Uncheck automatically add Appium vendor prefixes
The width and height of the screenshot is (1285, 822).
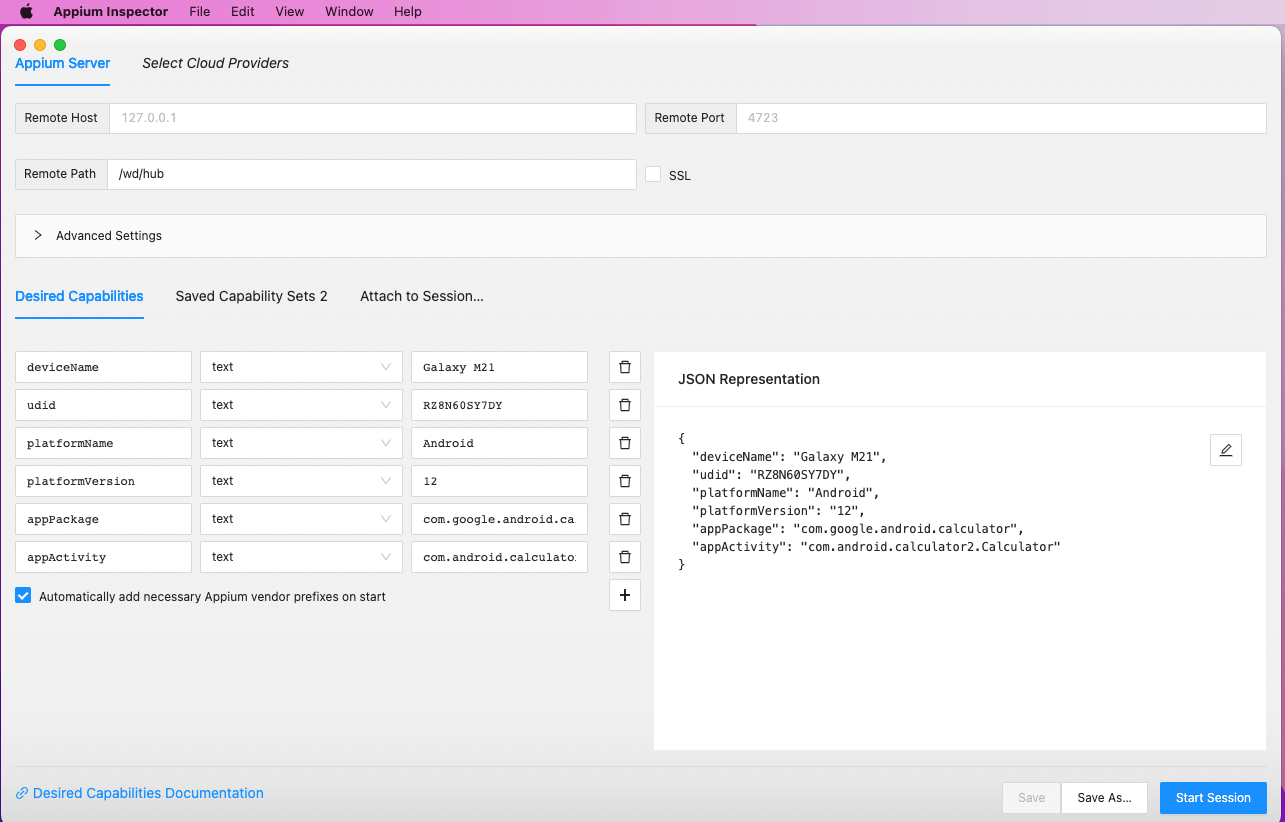23,596
